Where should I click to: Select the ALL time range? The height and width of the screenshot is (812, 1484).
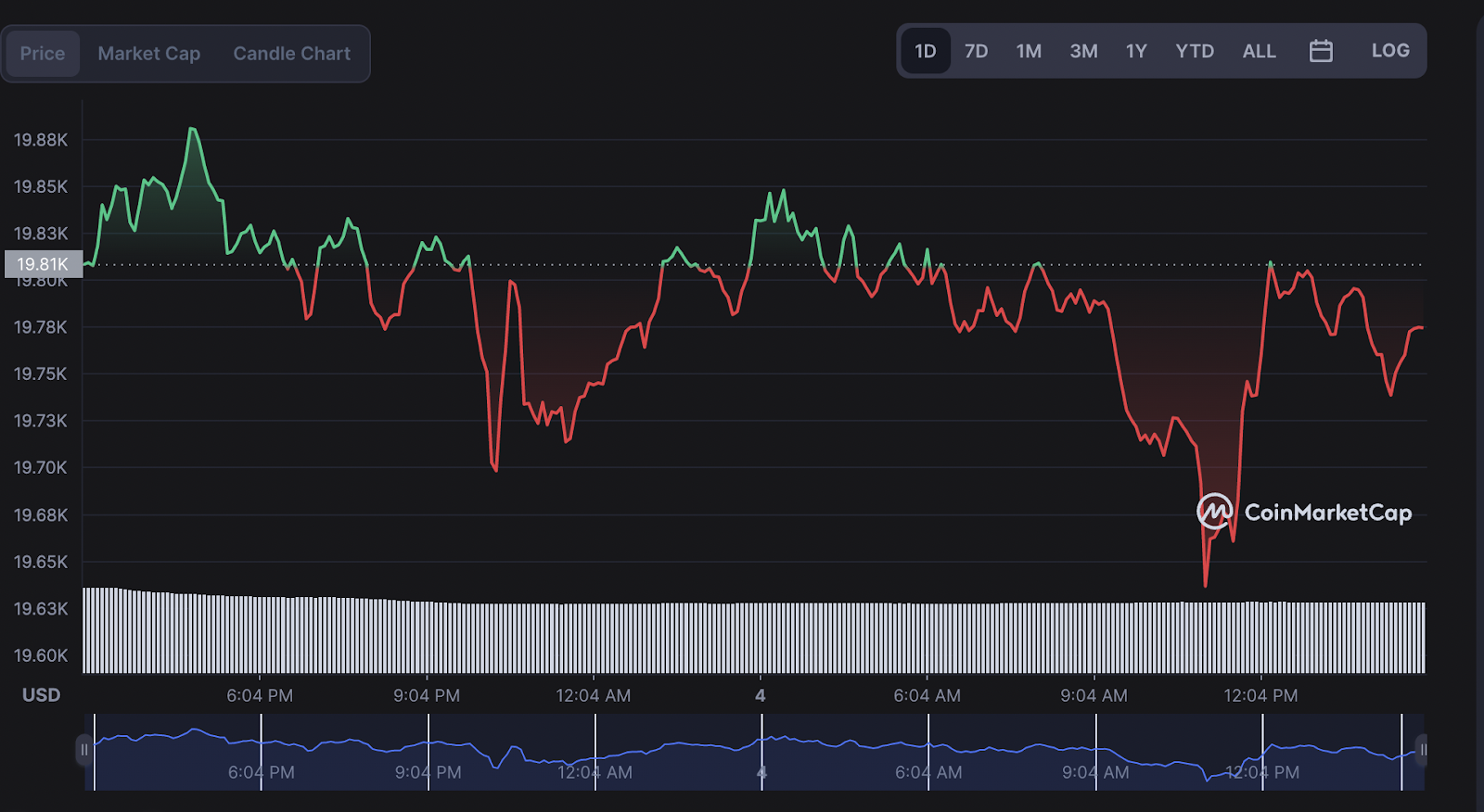coord(1259,51)
